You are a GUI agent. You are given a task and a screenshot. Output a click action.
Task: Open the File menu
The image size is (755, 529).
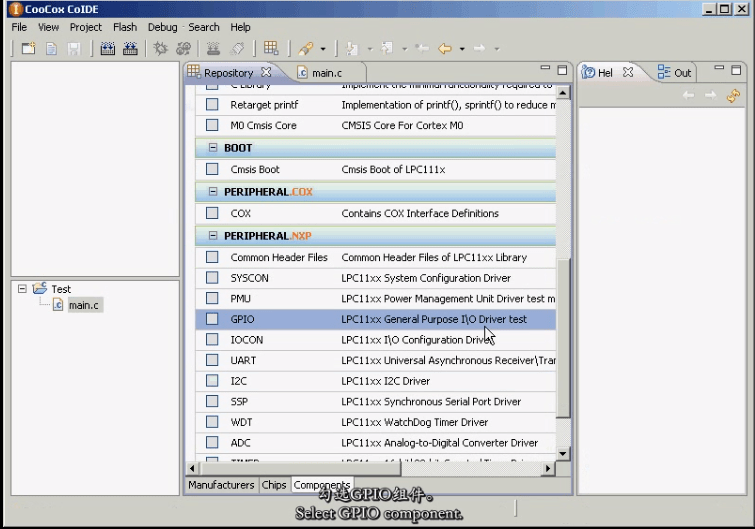point(19,27)
